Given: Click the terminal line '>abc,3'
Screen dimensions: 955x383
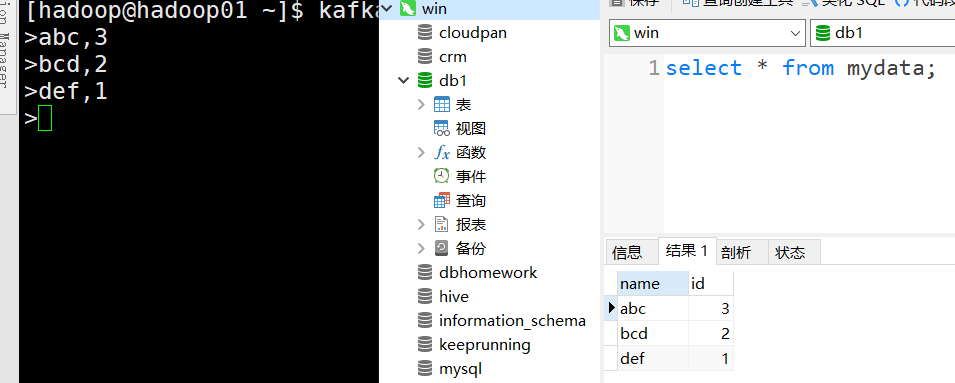Looking at the screenshot, I should tap(66, 38).
